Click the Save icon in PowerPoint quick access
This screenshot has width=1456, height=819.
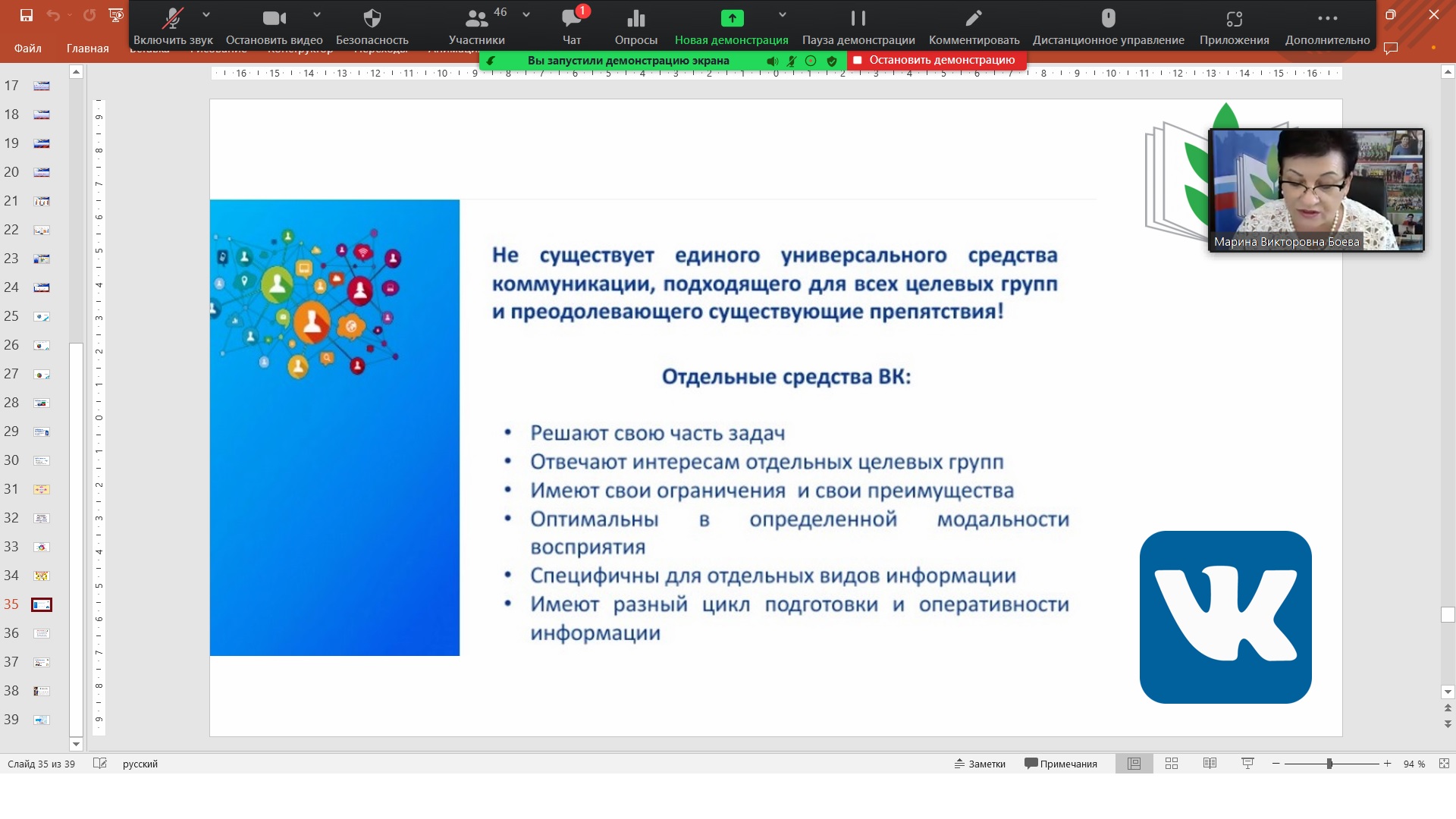pyautogui.click(x=27, y=15)
